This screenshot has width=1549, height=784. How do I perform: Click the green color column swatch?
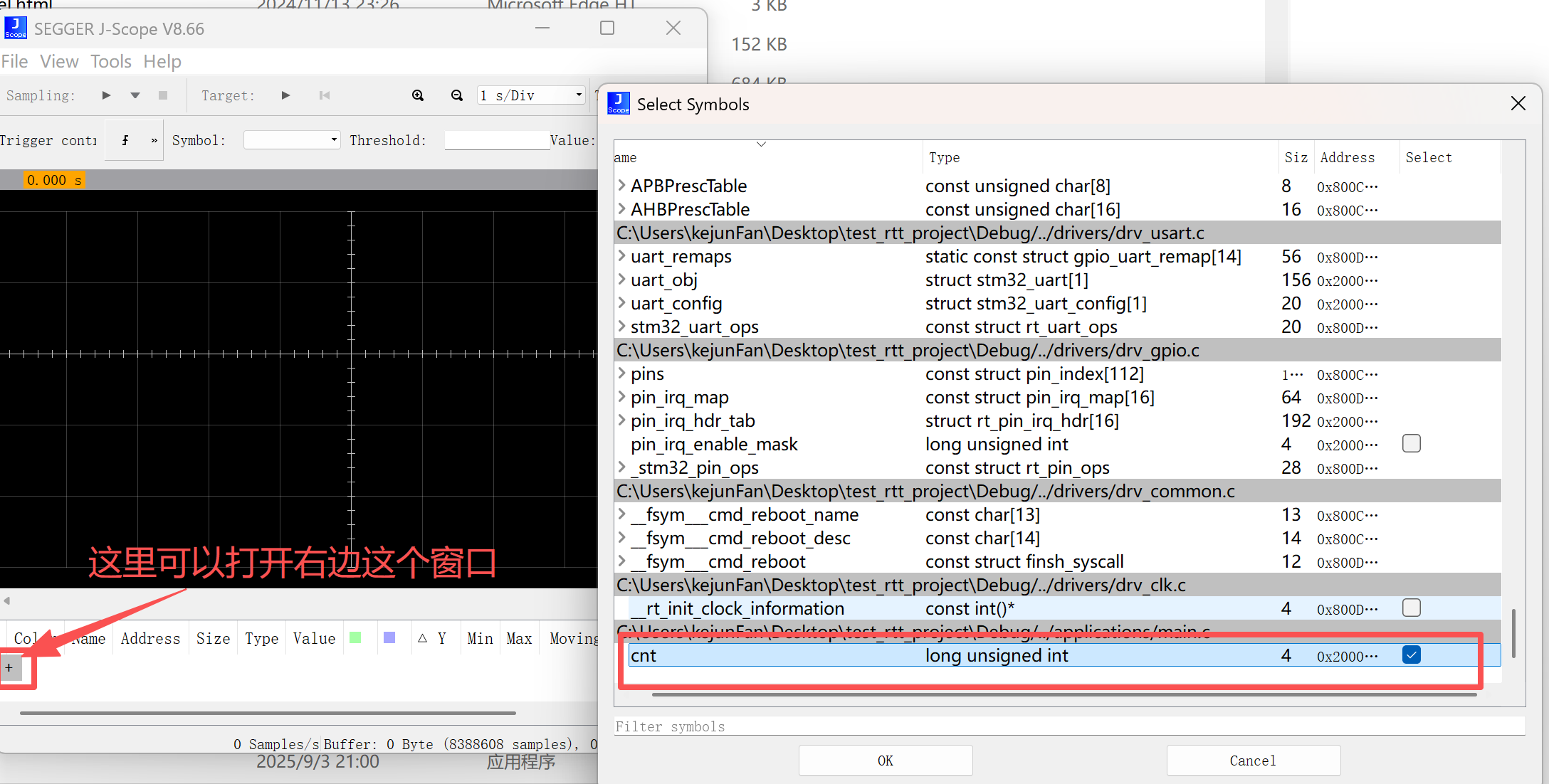coord(356,637)
